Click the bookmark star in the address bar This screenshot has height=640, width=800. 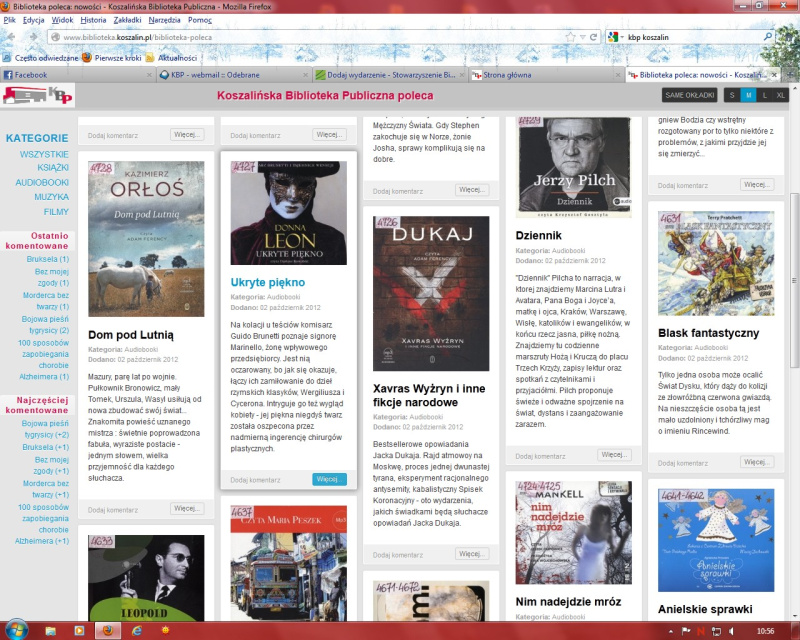pyautogui.click(x=568, y=37)
